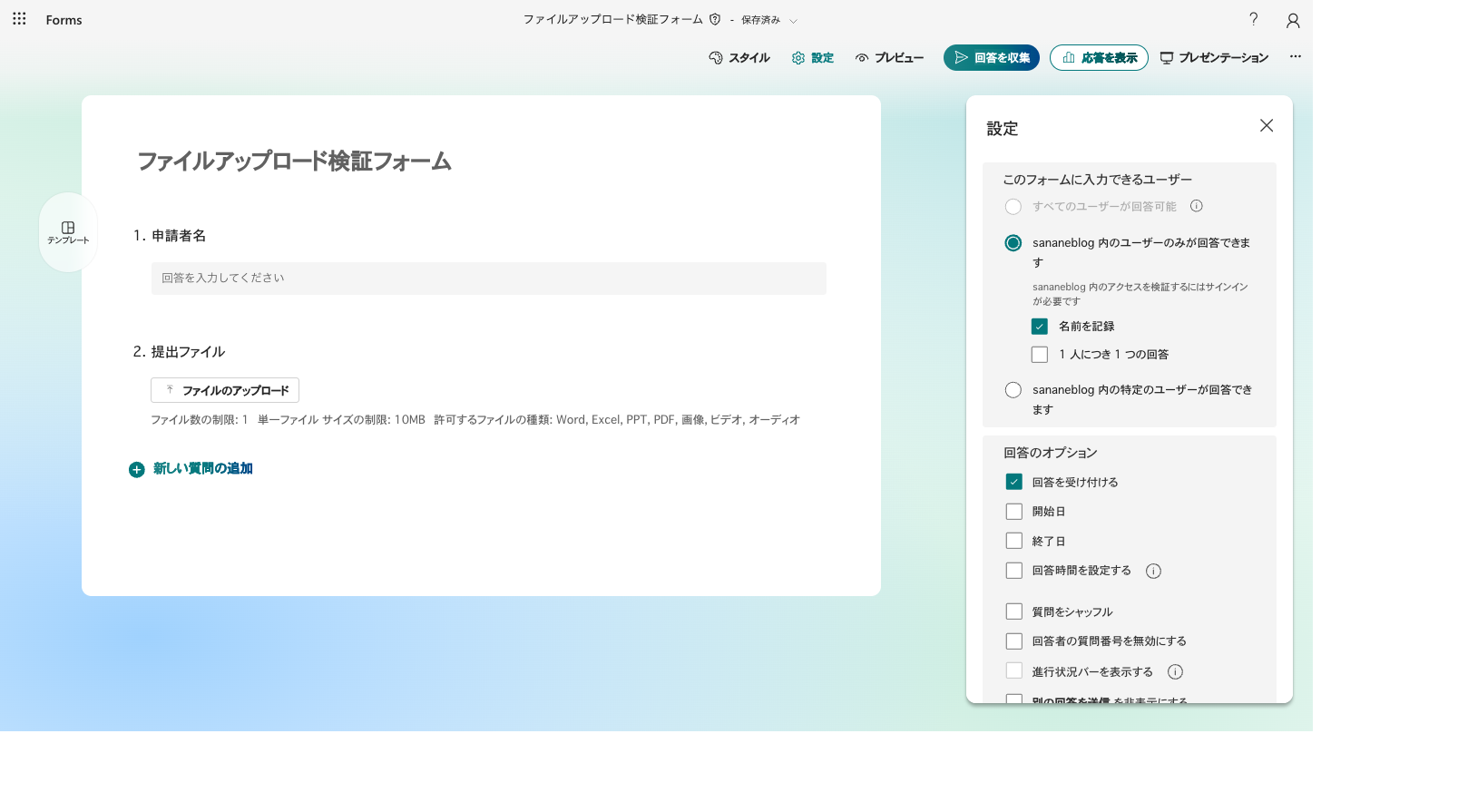Close the 設定 panel with X
1458x812 pixels.
(1267, 125)
